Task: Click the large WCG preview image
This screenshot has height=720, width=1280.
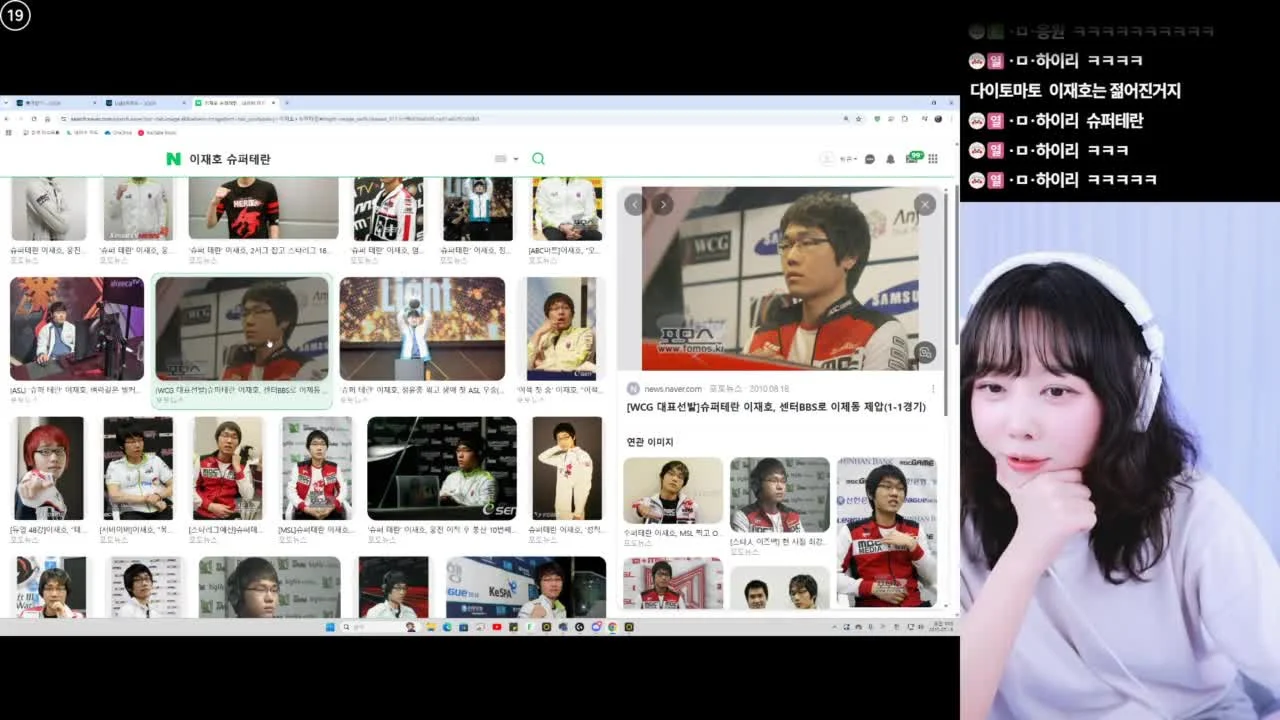Action: click(781, 278)
